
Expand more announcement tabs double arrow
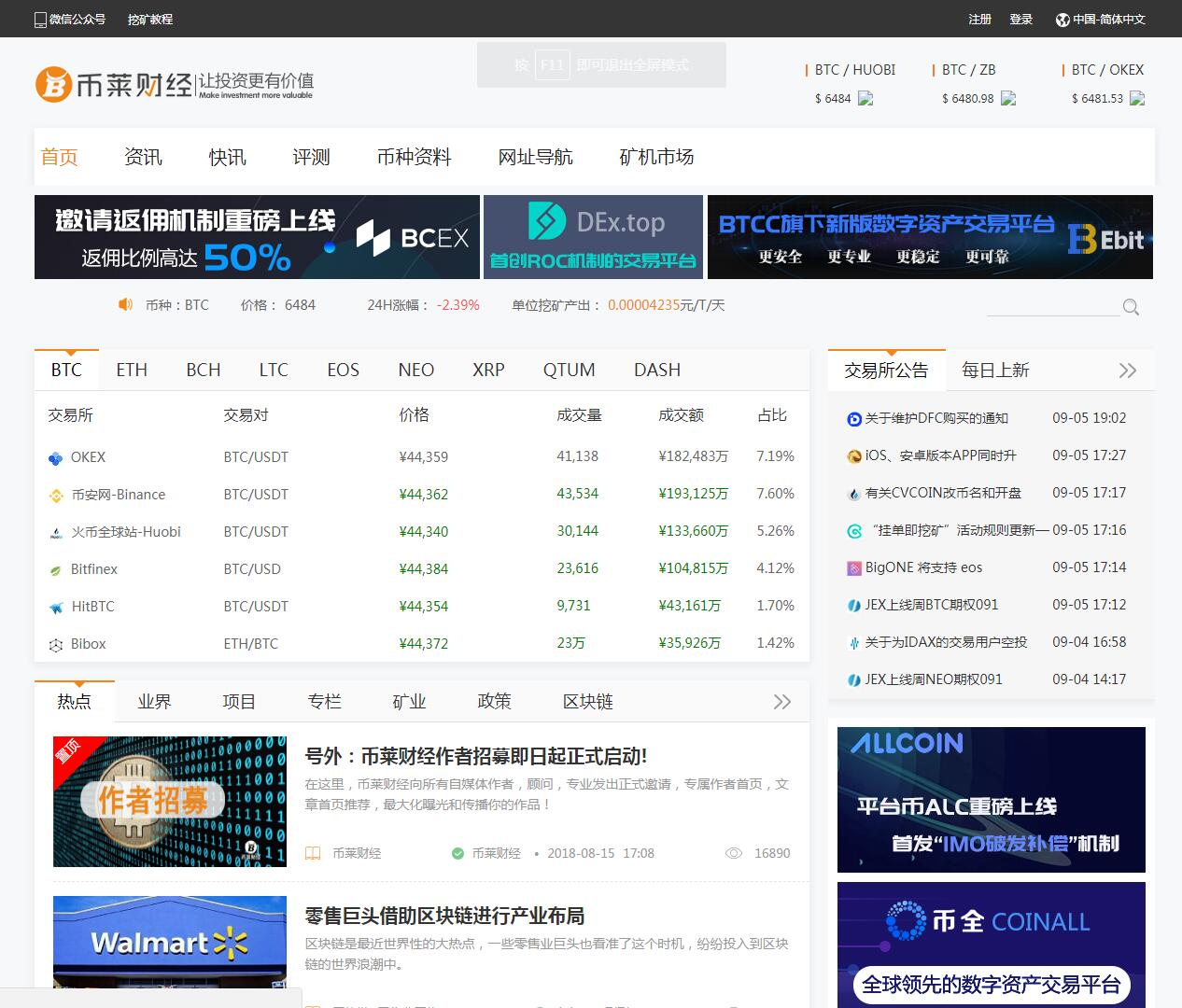tap(1128, 371)
